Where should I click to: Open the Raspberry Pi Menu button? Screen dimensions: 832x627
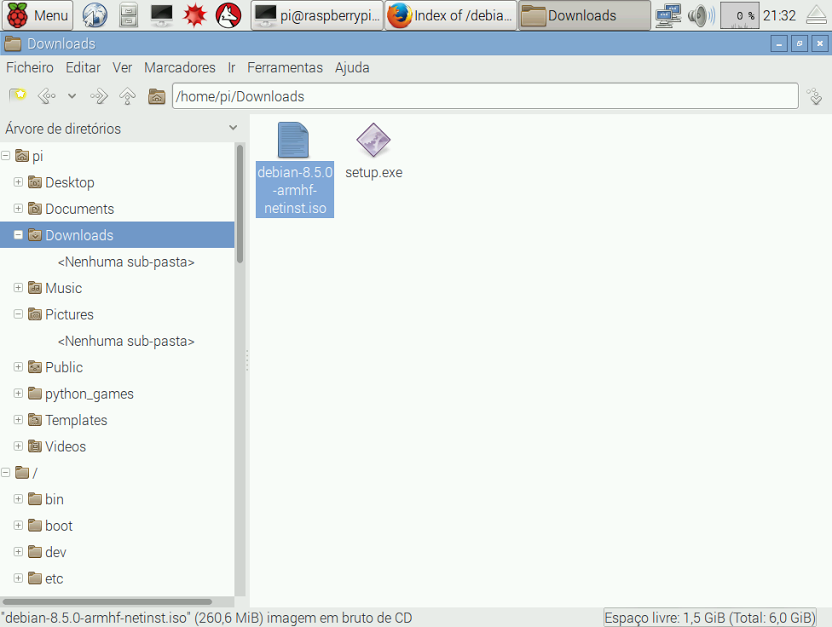click(37, 15)
